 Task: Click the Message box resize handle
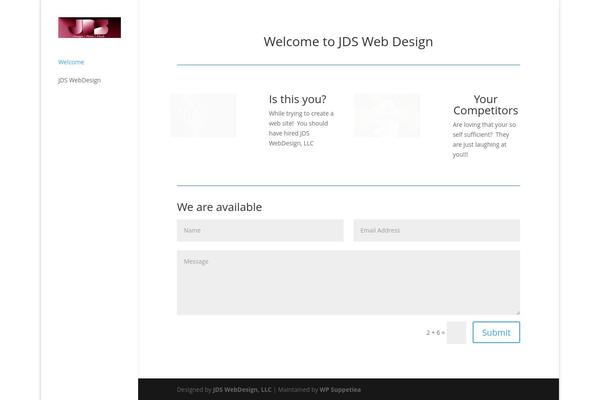click(517, 312)
